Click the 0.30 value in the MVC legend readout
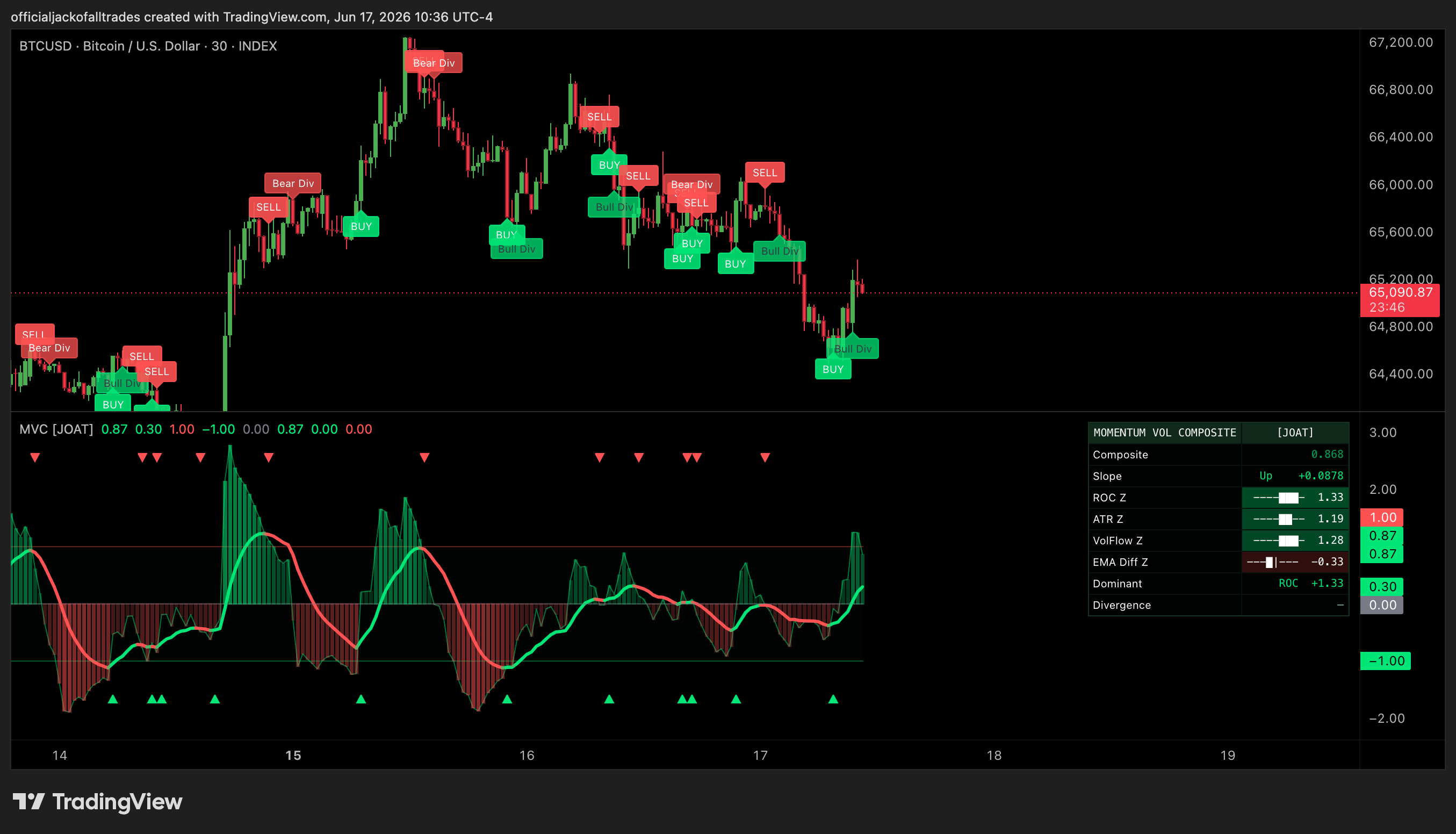 pyautogui.click(x=148, y=429)
